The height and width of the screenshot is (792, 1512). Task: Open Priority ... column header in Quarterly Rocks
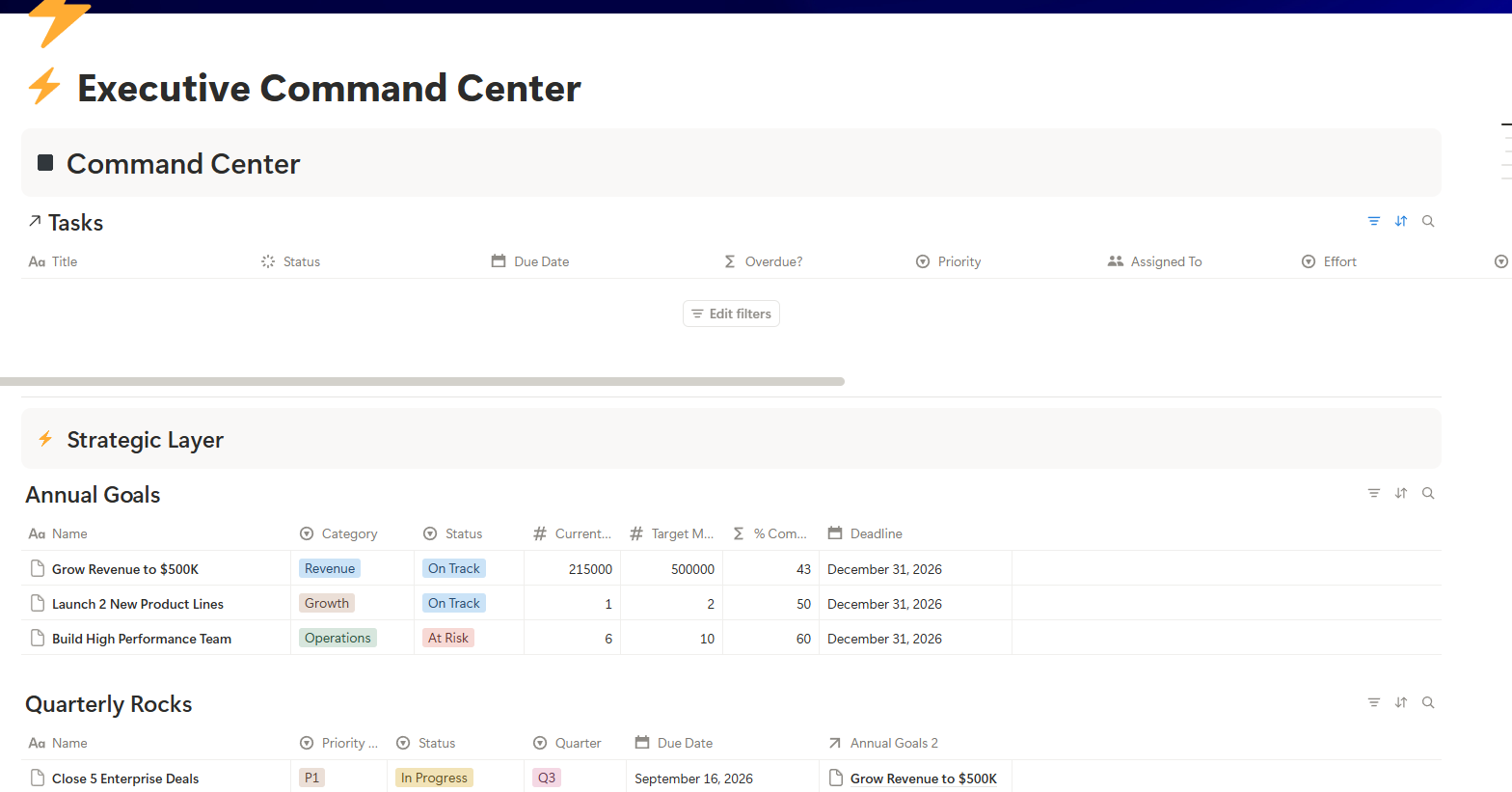click(x=338, y=743)
